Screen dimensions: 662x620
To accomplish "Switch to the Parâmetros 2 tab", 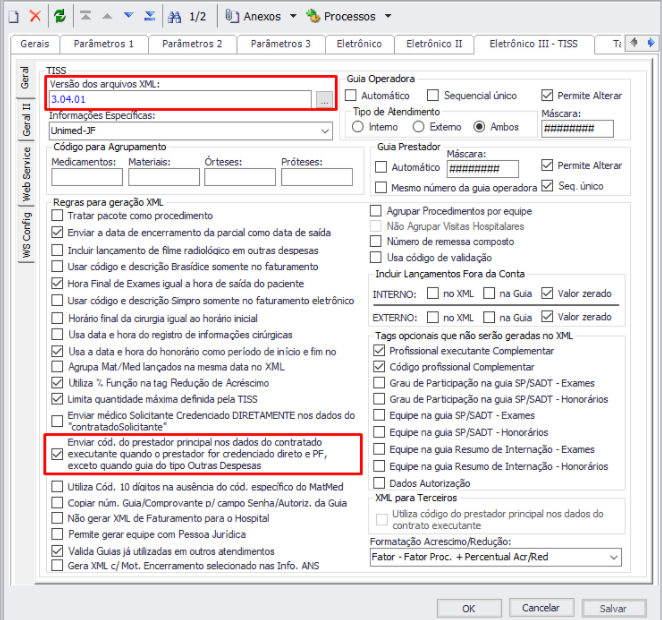I will 192,44.
